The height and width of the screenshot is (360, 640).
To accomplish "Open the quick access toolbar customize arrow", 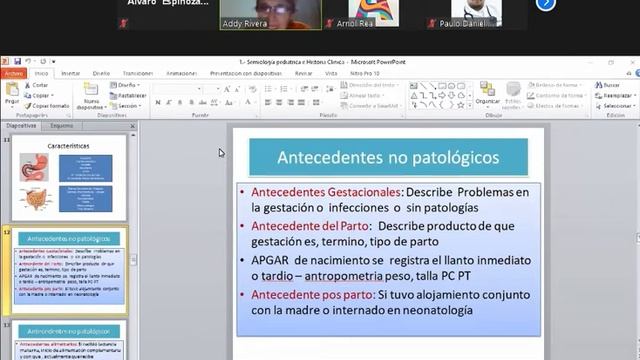I will 53,62.
